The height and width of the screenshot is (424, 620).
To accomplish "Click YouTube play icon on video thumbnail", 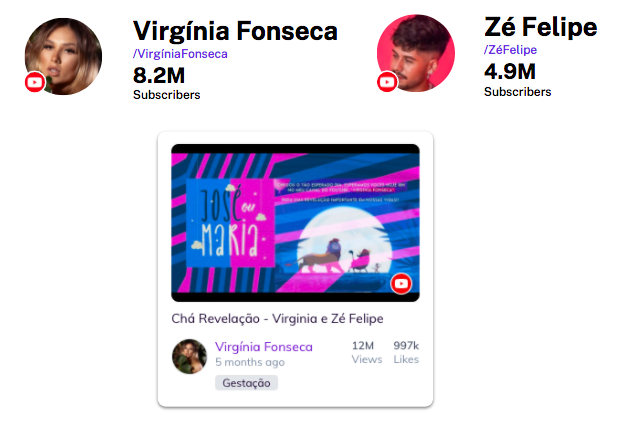I will tap(401, 284).
